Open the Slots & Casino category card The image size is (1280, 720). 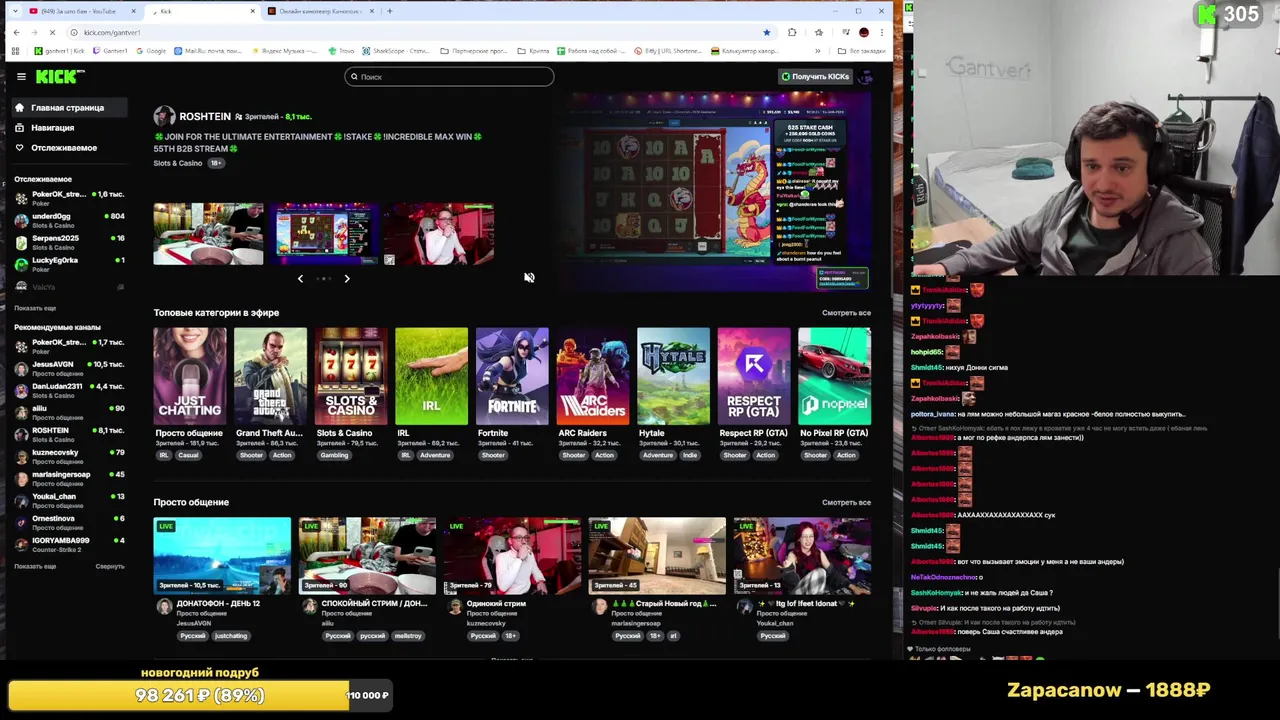tap(351, 377)
